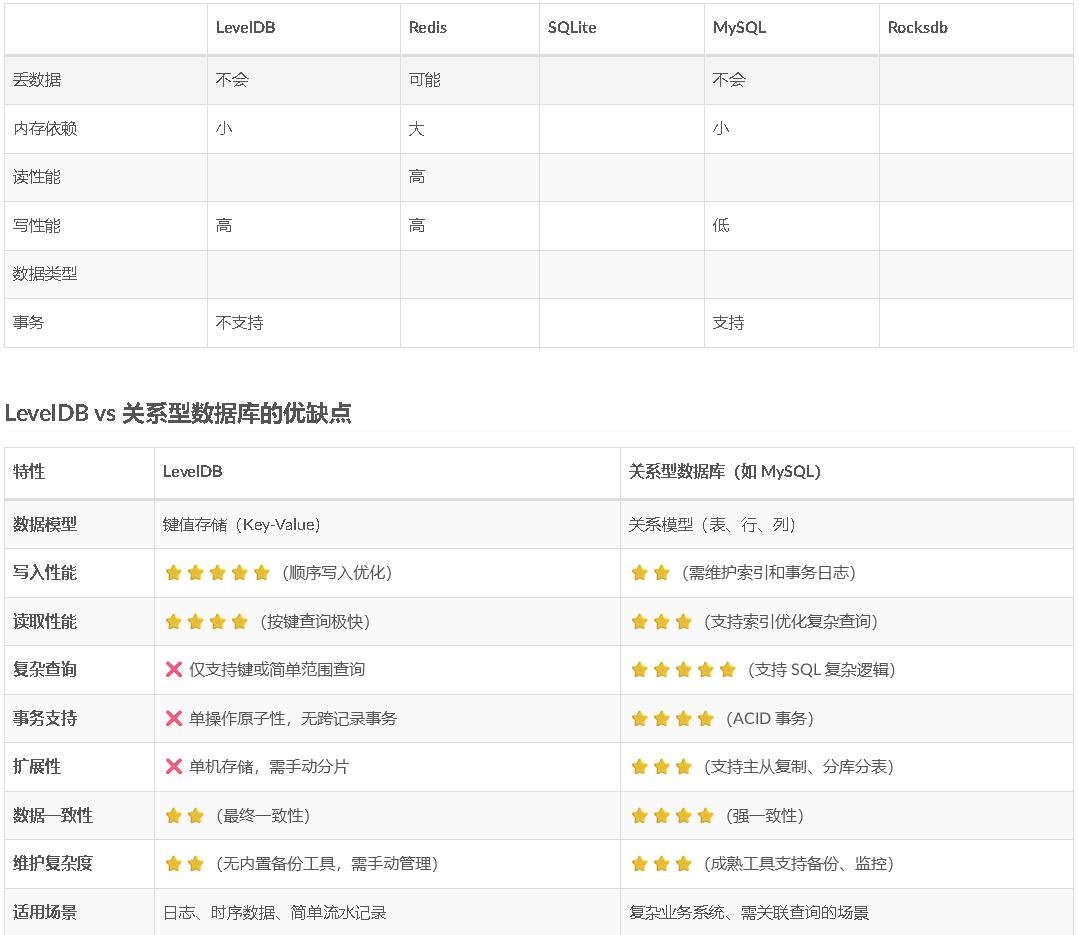1079x935 pixels.
Task: Click 仅支持键或简单范围查询 text
Action: point(277,669)
